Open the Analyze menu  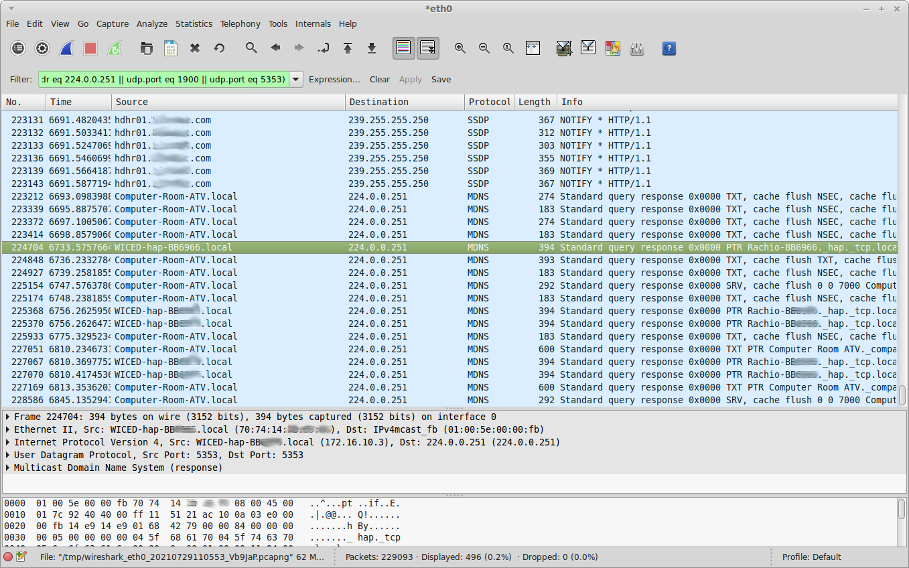(x=152, y=24)
